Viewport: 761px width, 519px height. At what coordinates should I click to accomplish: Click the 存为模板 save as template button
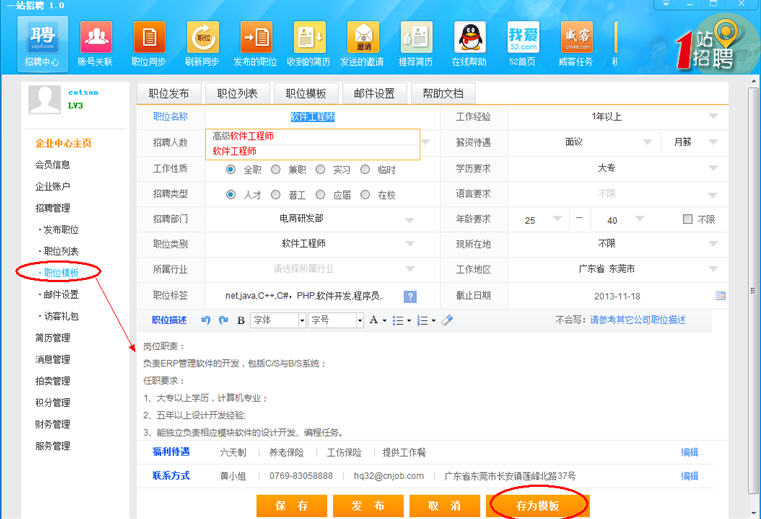(538, 506)
